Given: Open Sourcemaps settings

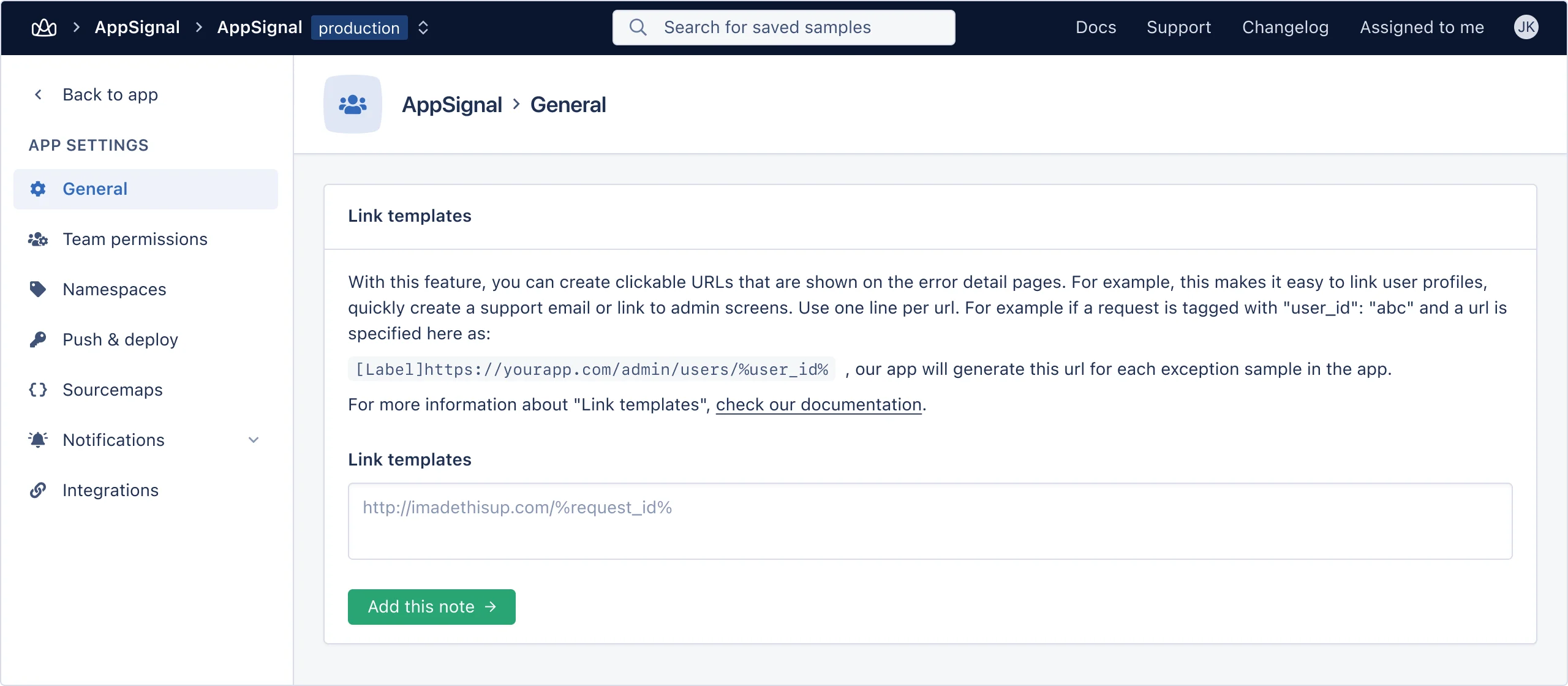Looking at the screenshot, I should [x=146, y=390].
